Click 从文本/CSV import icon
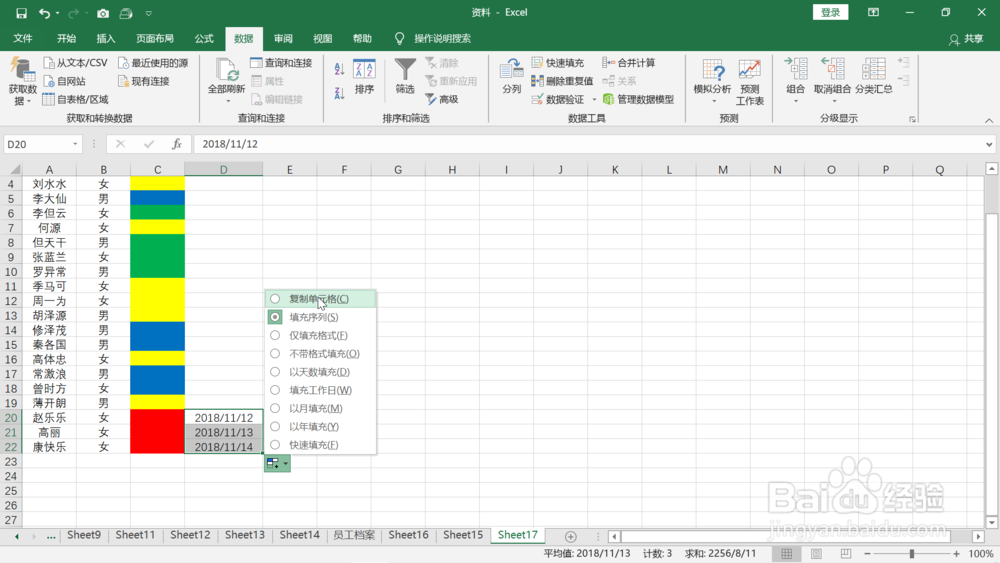The width and height of the screenshot is (1000, 563). (49, 62)
